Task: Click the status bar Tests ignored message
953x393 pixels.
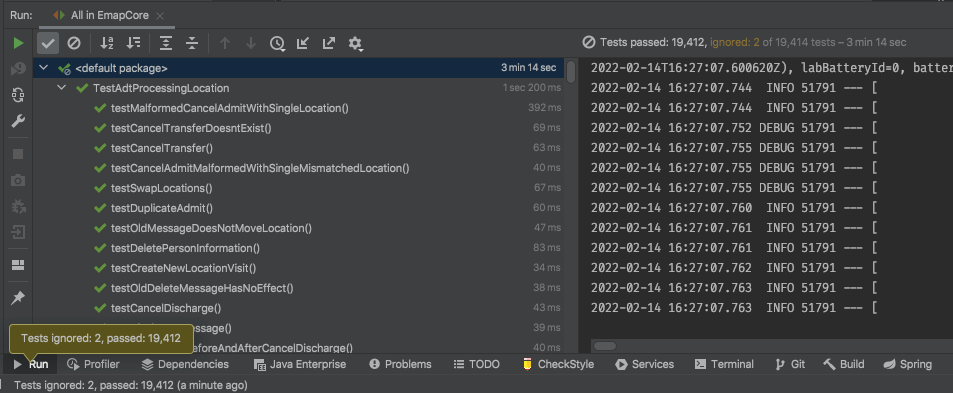Action: click(x=131, y=385)
